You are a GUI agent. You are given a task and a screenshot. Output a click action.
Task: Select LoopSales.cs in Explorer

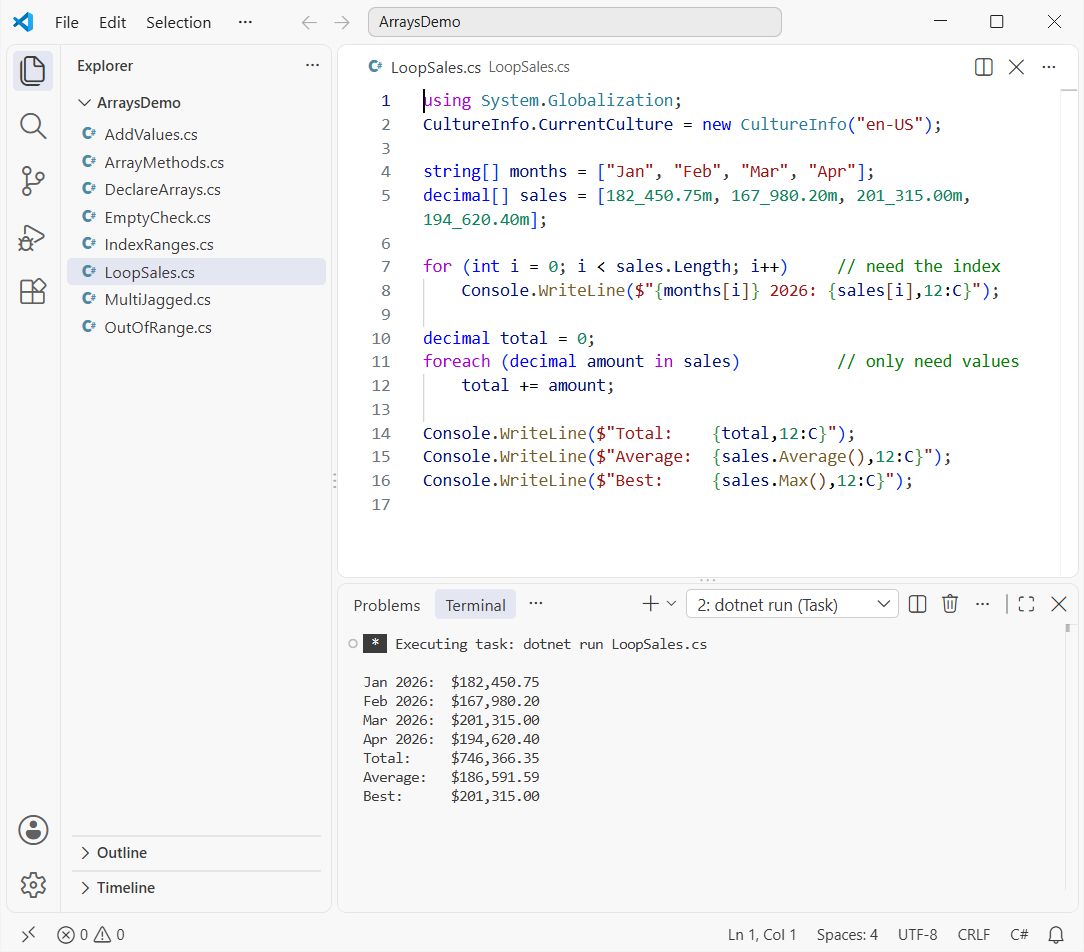[196, 272]
